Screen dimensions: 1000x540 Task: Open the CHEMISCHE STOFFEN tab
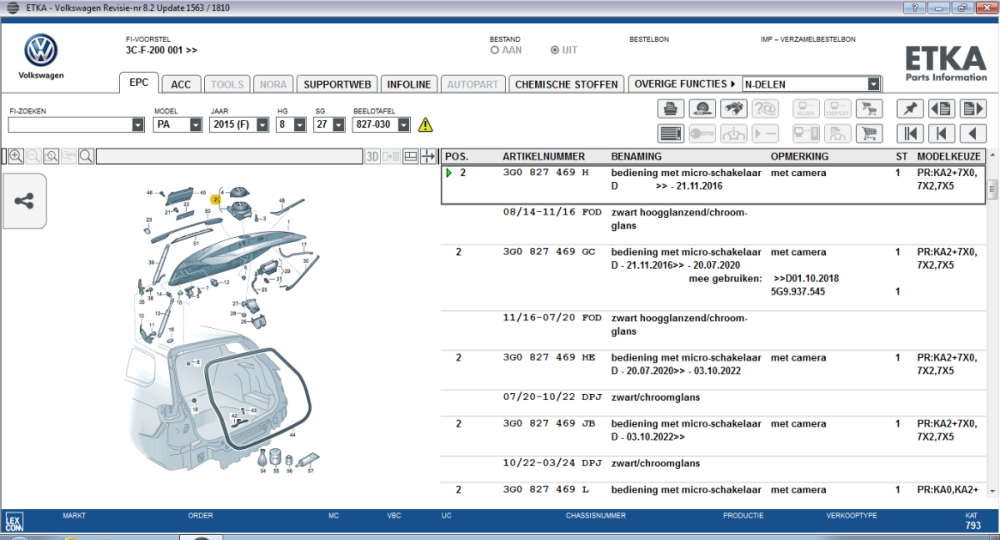(x=566, y=84)
